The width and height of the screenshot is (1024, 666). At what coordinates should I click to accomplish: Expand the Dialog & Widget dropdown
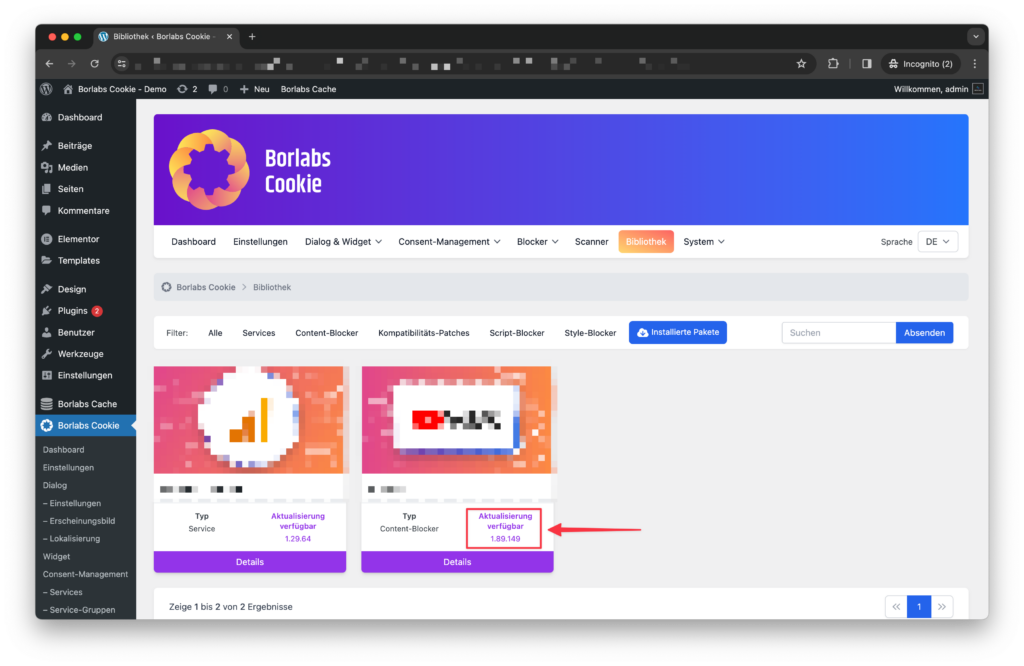coord(343,242)
